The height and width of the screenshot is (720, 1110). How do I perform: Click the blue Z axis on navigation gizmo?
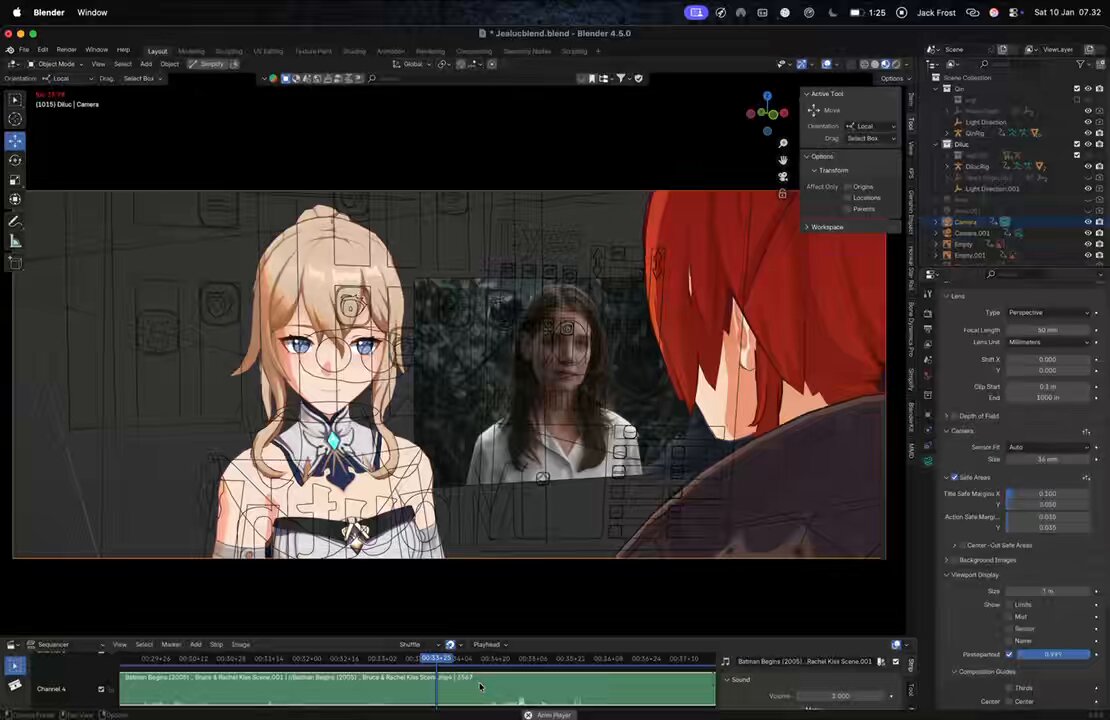(767, 96)
